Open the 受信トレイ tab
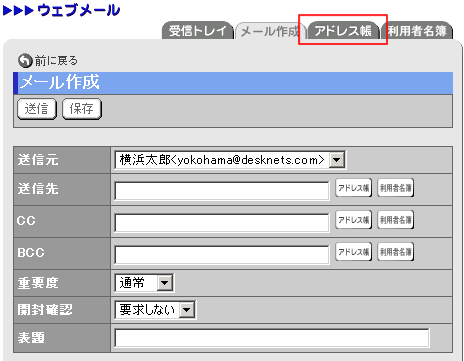 pyautogui.click(x=198, y=31)
